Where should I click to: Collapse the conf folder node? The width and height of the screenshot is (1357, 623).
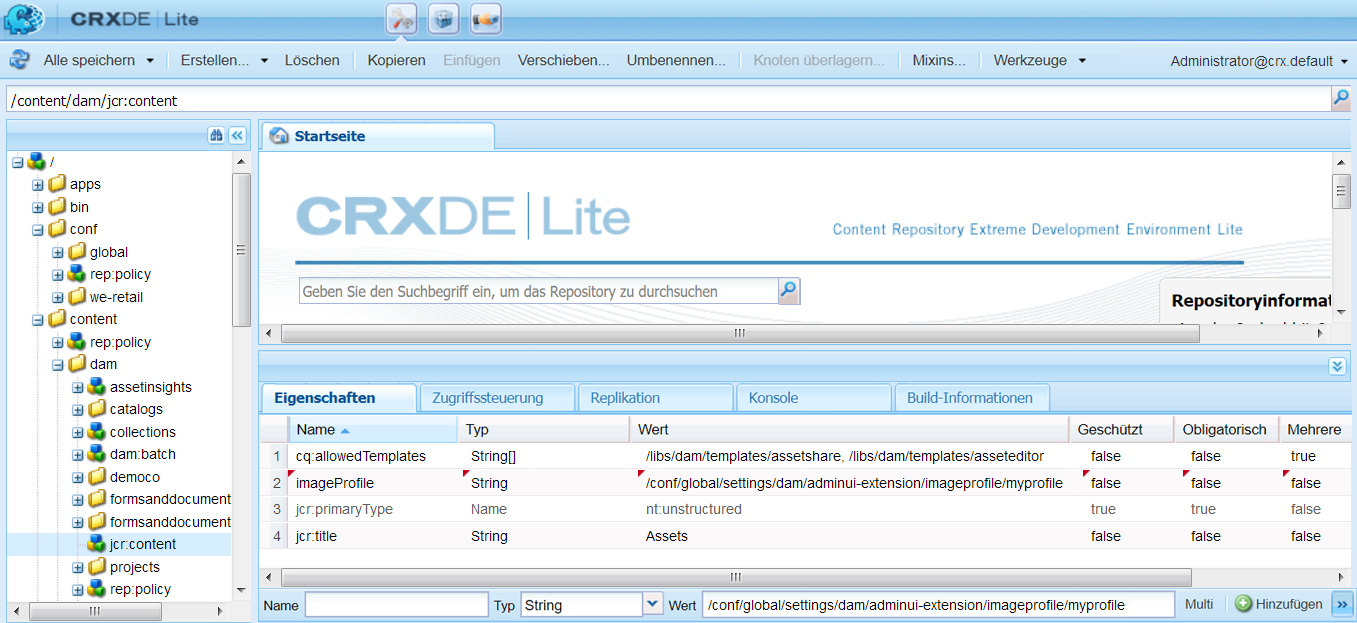point(38,229)
